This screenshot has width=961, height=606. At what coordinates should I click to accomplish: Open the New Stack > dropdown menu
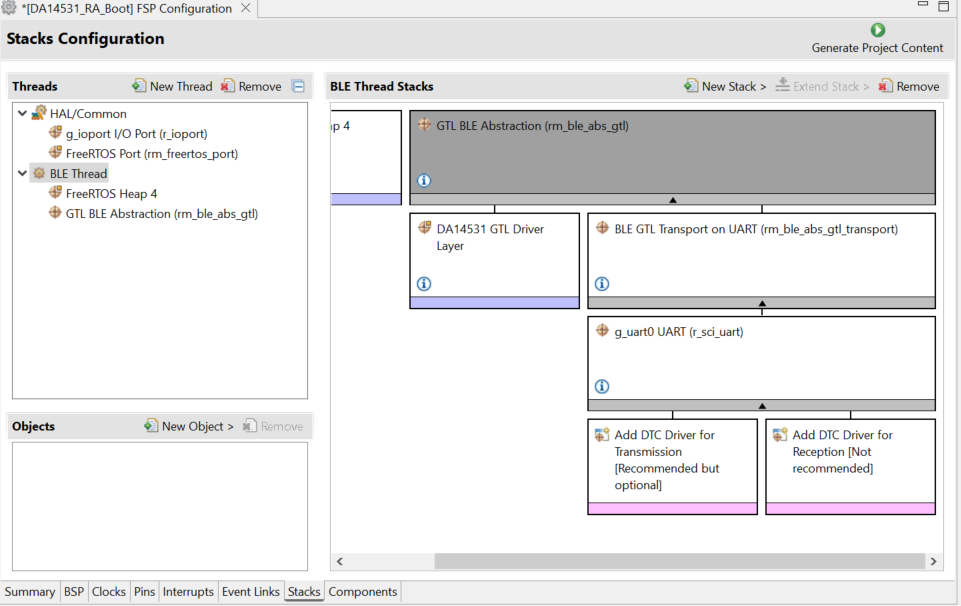point(726,86)
